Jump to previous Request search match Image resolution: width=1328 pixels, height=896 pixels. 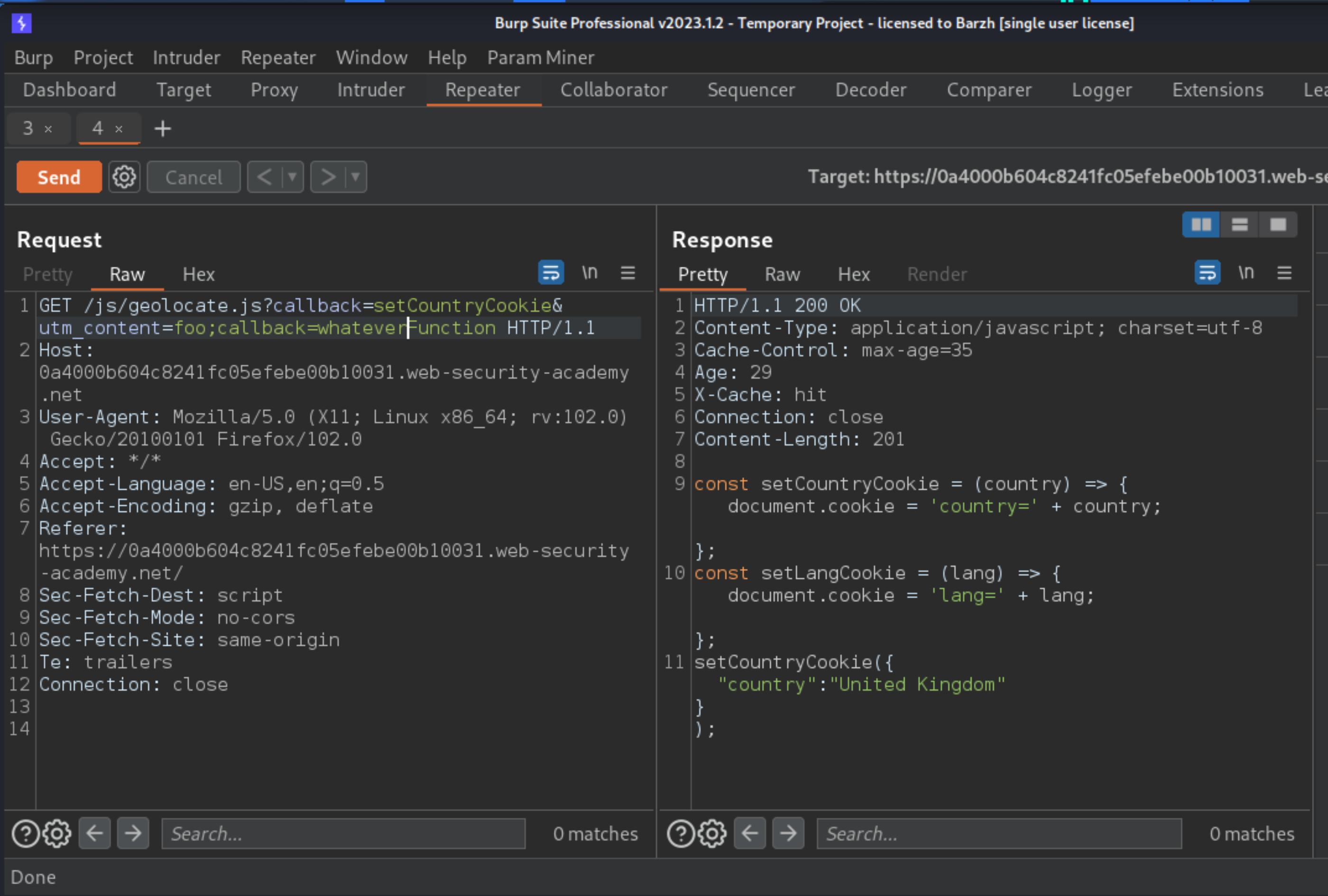(x=94, y=833)
